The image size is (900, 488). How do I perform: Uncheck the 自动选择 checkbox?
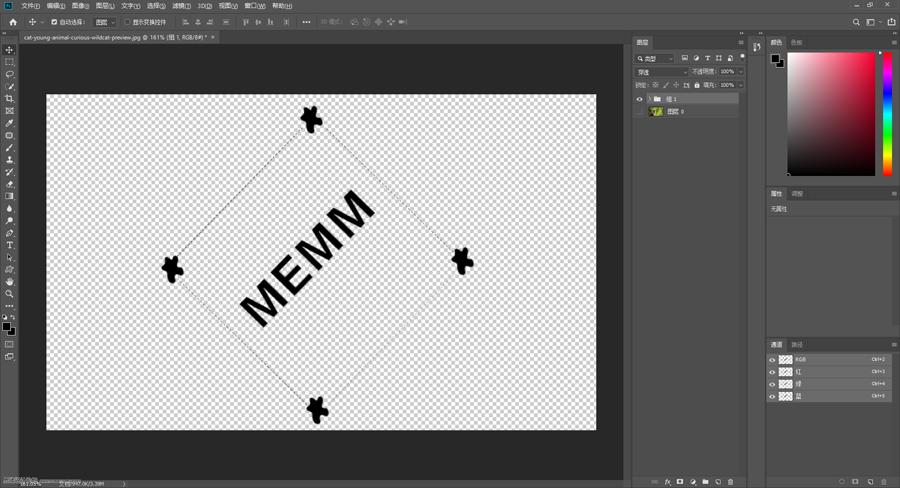[54, 21]
